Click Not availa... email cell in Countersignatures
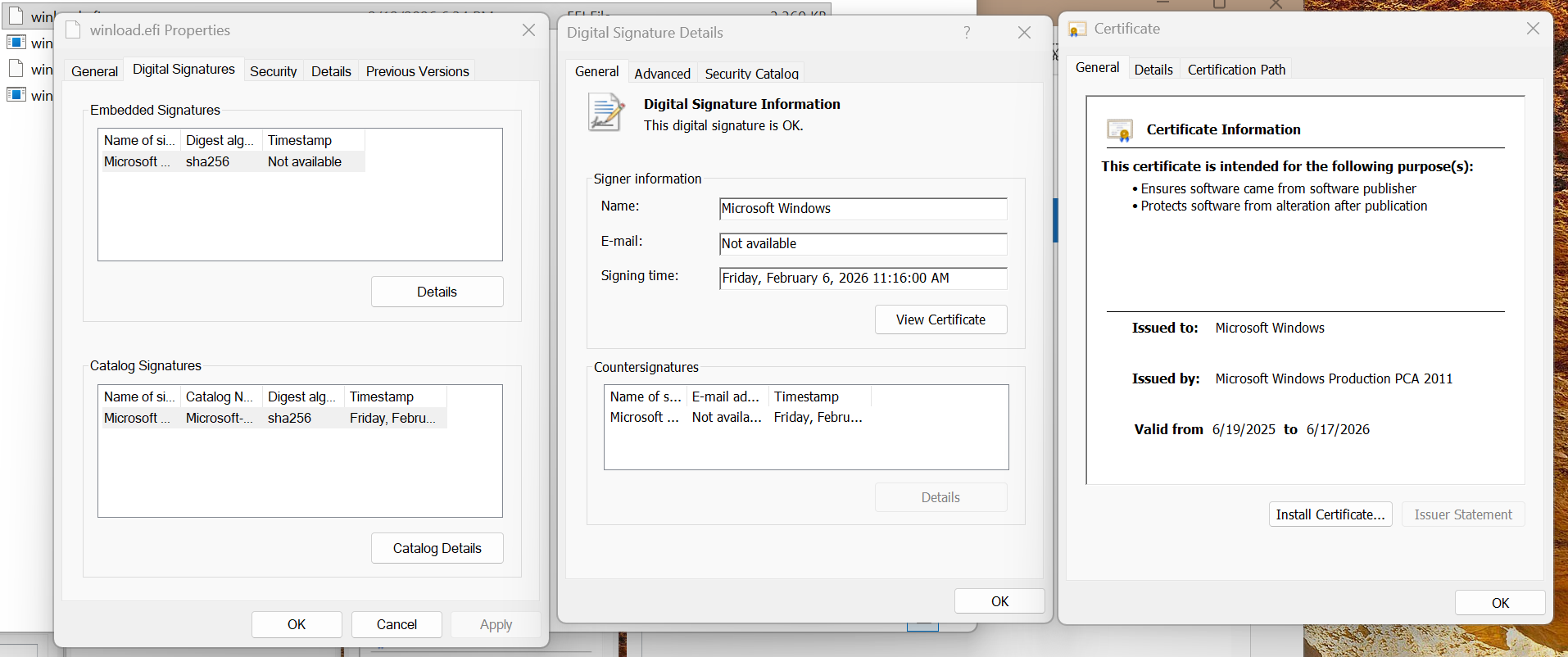Screen dimensions: 1568x657 pyautogui.click(x=727, y=417)
